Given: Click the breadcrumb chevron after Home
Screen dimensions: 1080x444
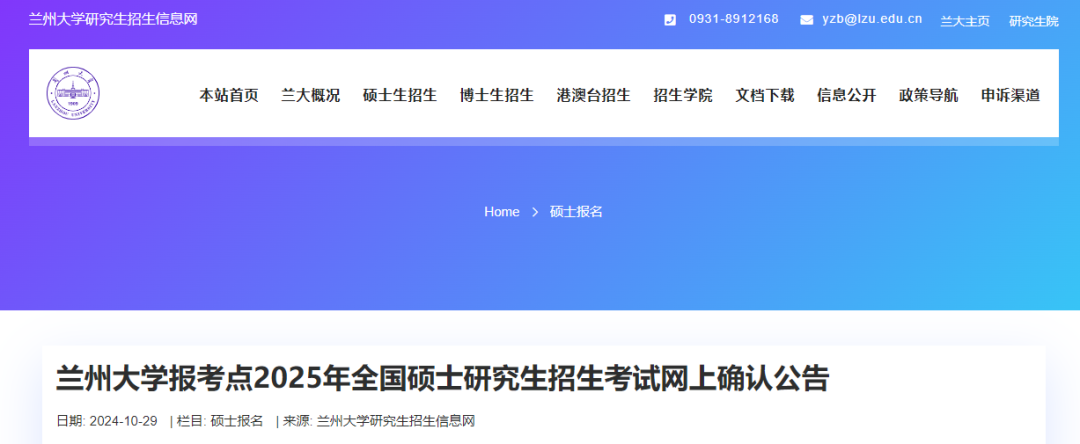Looking at the screenshot, I should coord(535,212).
